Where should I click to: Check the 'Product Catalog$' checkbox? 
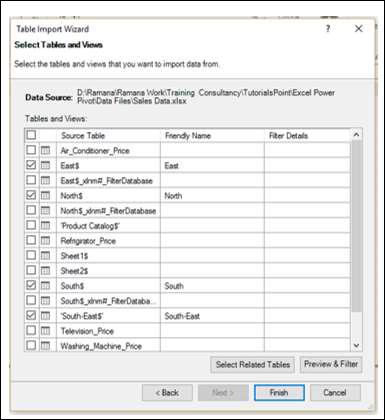click(31, 225)
